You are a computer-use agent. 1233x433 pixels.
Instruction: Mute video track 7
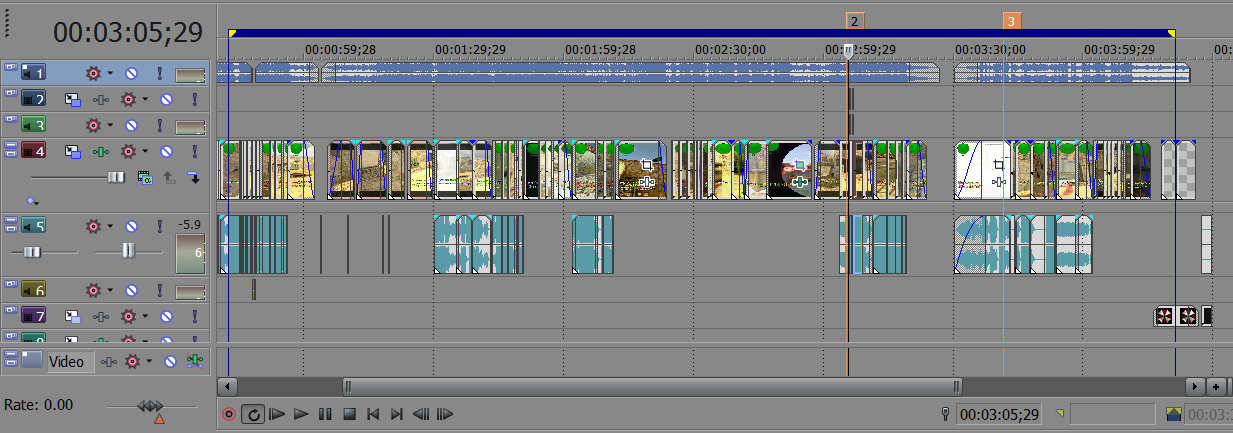tap(167, 316)
